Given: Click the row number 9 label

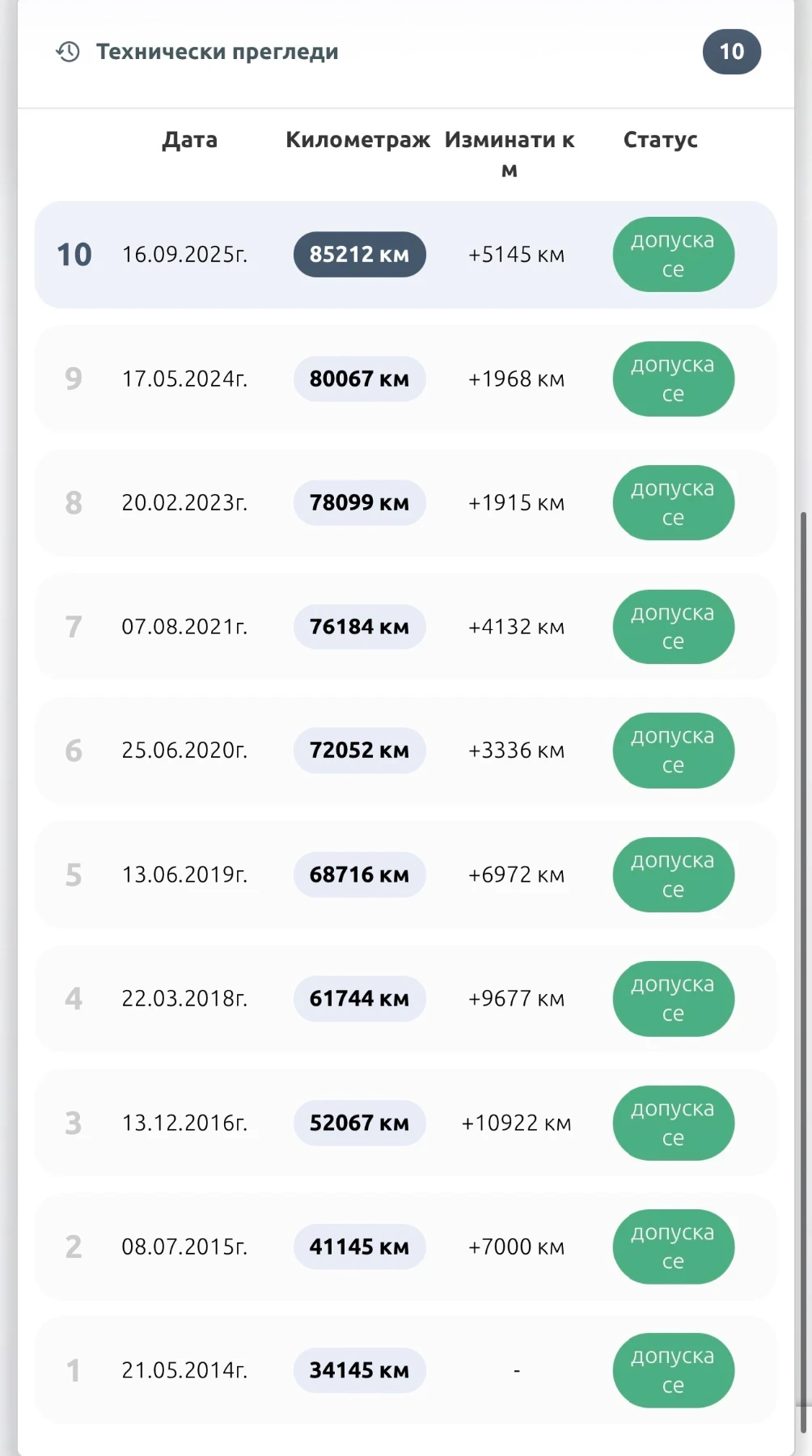Looking at the screenshot, I should [74, 379].
